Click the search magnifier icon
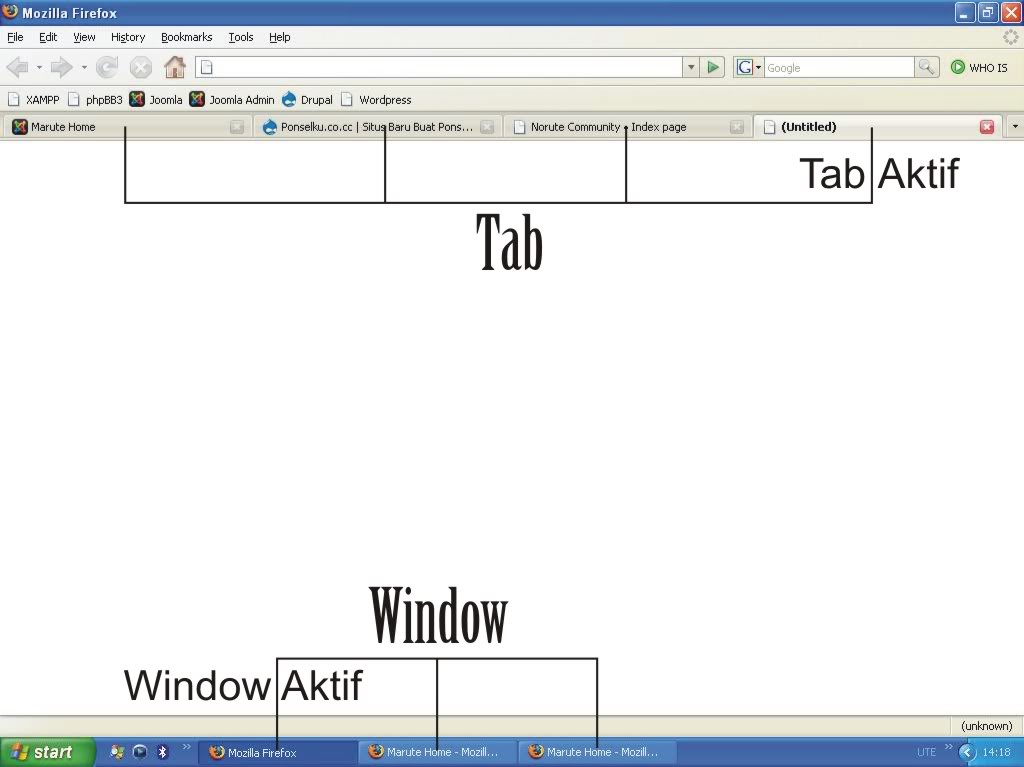Screen dimensions: 1024x767 pos(925,67)
